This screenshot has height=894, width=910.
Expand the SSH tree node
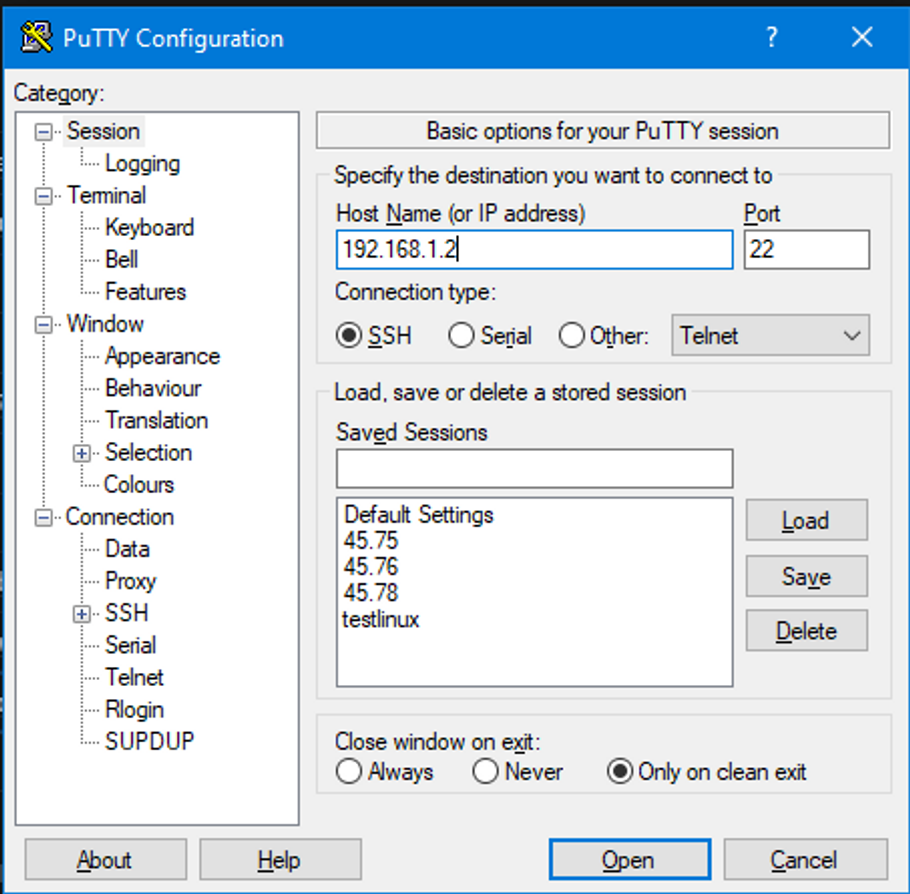coord(81,613)
